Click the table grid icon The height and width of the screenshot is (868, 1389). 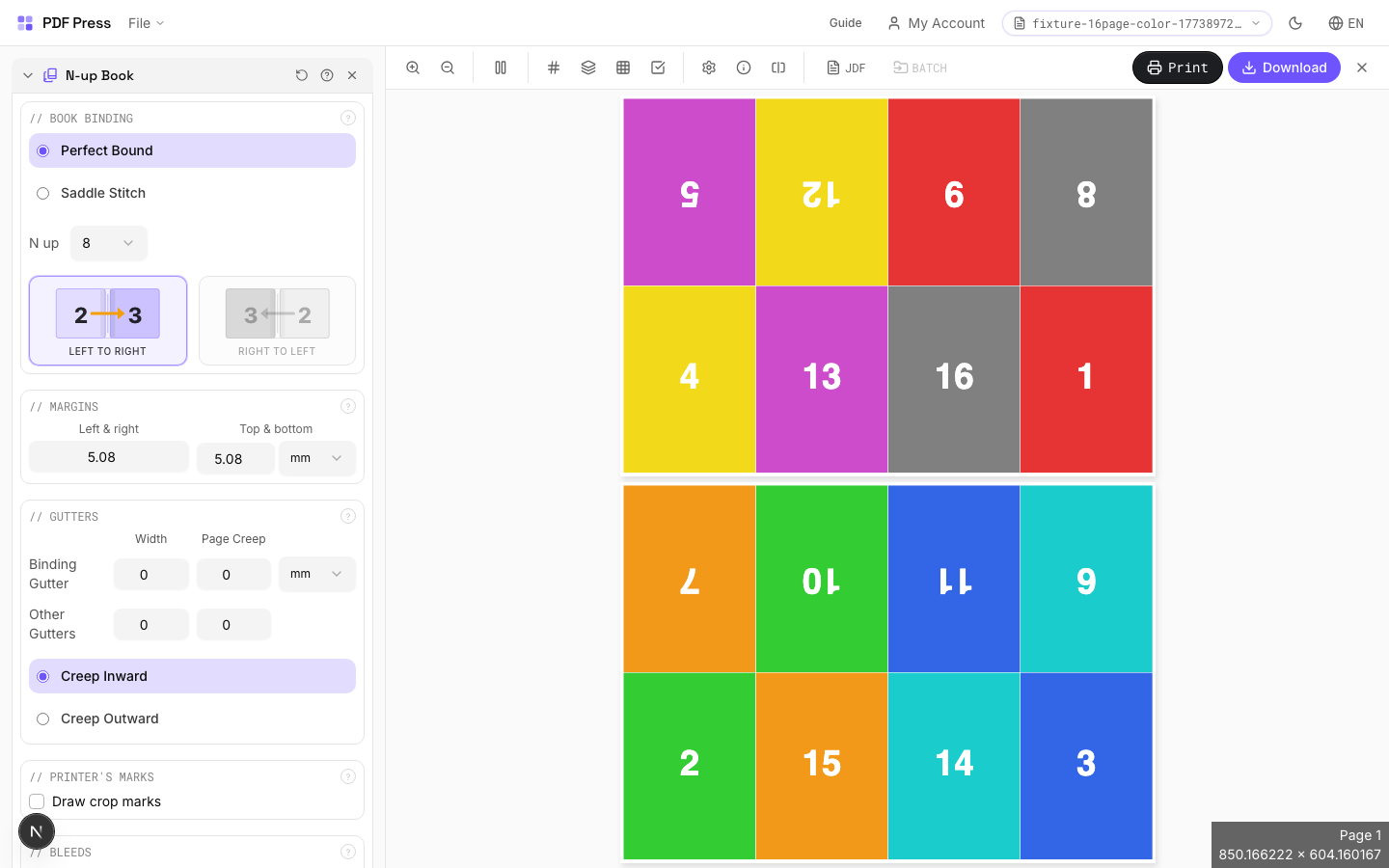[623, 68]
